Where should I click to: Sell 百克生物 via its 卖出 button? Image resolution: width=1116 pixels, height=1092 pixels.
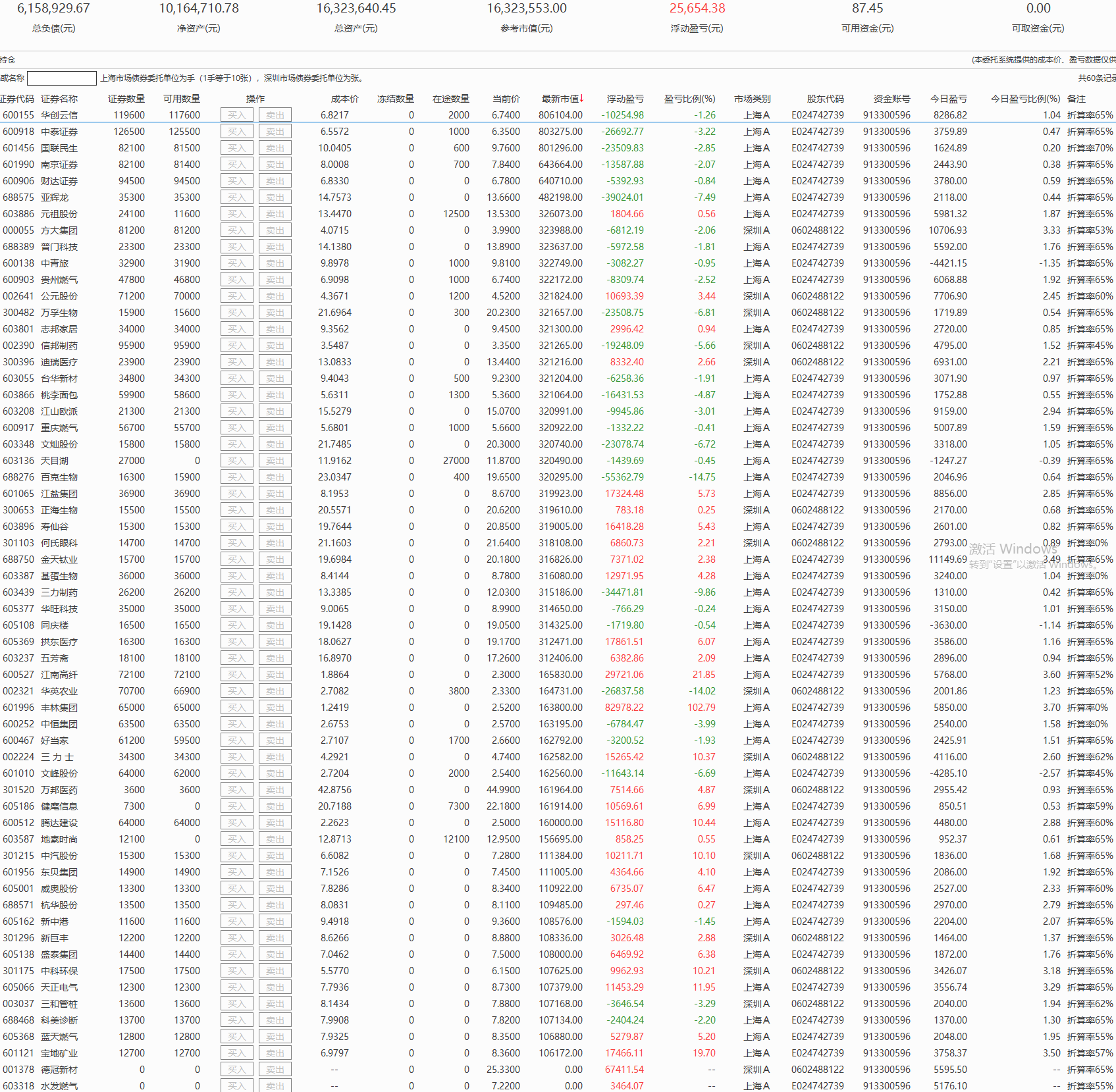click(275, 477)
